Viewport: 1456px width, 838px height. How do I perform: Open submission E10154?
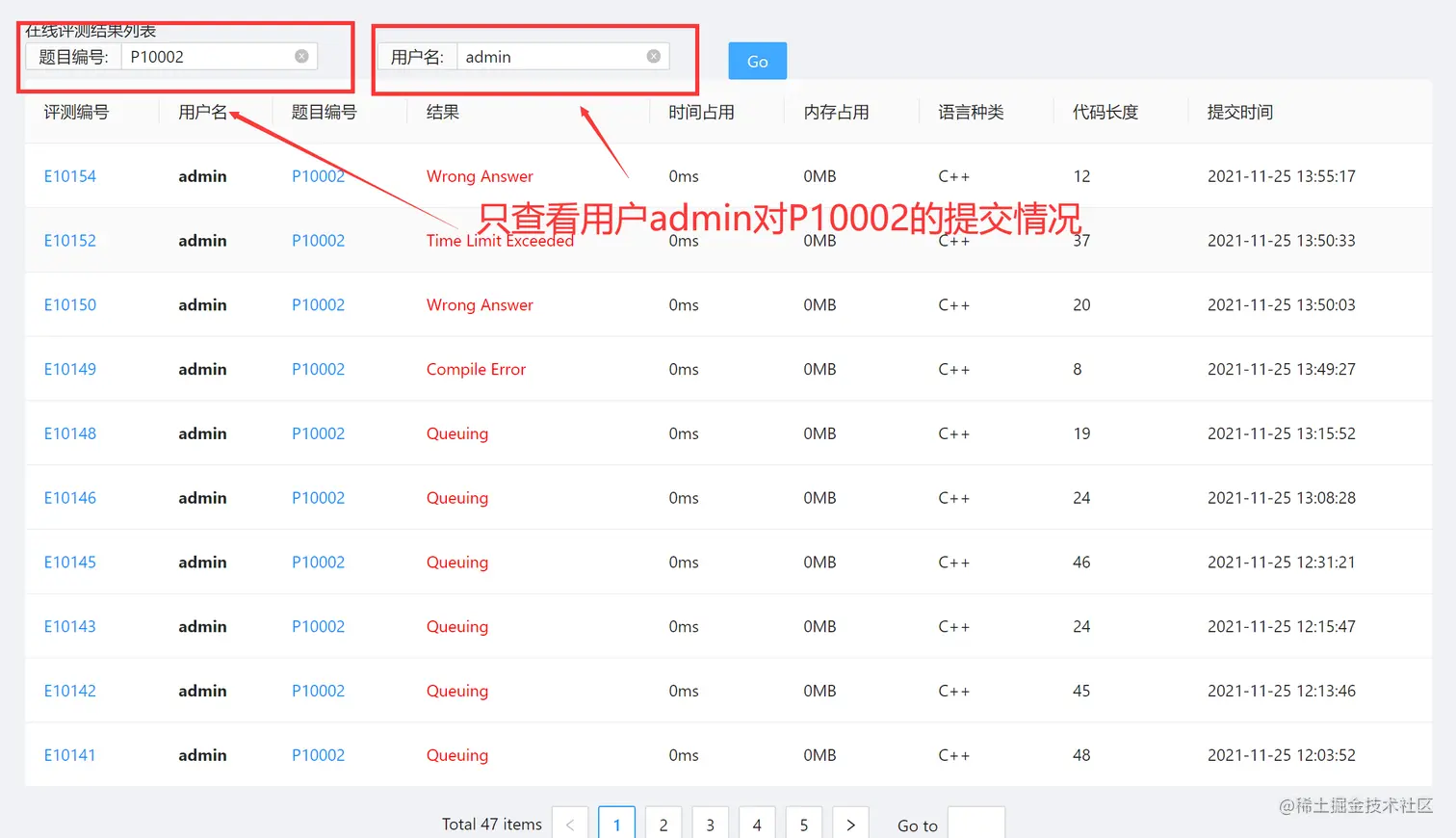point(70,176)
